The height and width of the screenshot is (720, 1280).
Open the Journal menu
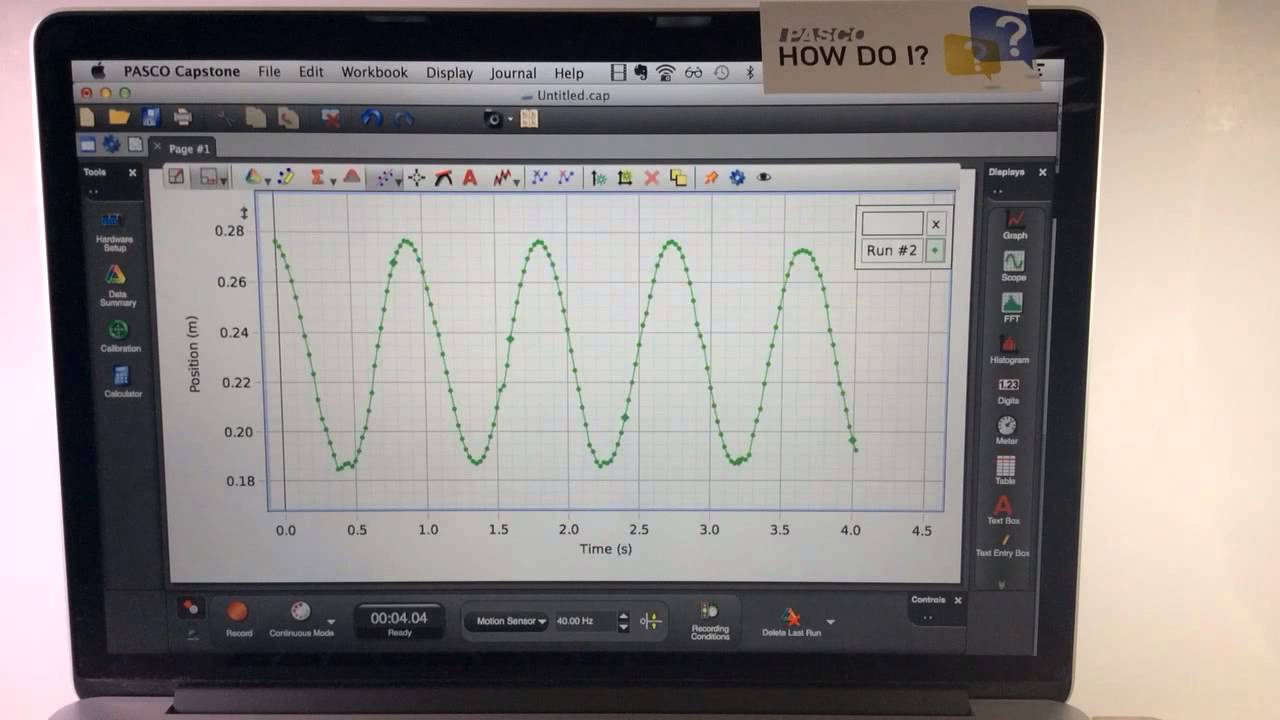click(x=513, y=73)
